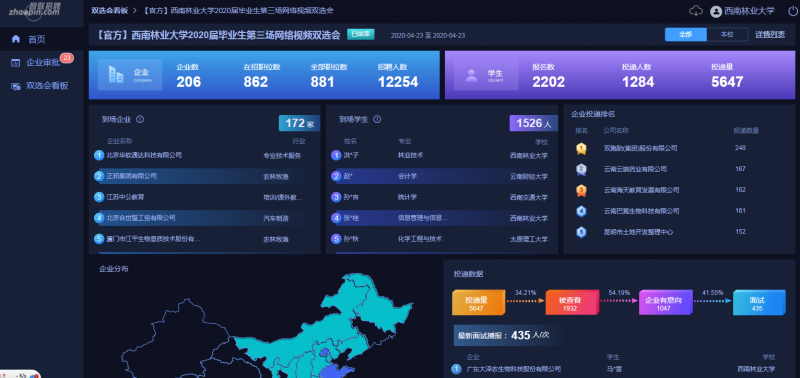The height and width of the screenshot is (378, 800).
Task: Click the orange 投递量 5647 funnel block
Action: (x=478, y=303)
